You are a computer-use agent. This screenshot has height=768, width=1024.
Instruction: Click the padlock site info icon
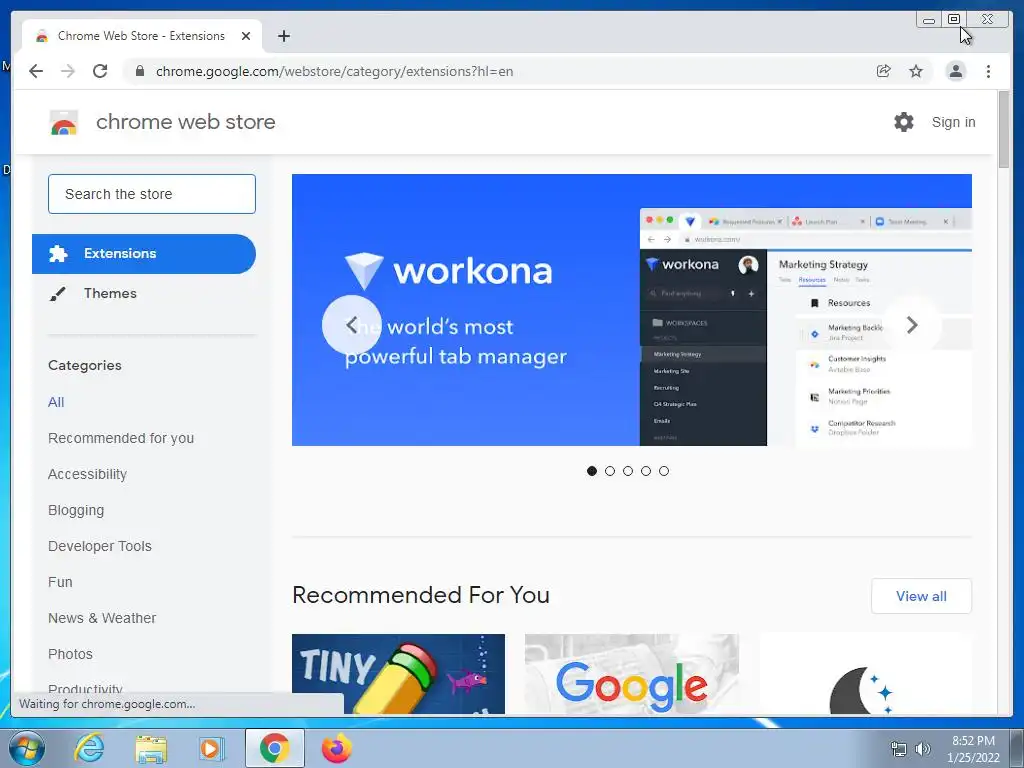pos(140,71)
